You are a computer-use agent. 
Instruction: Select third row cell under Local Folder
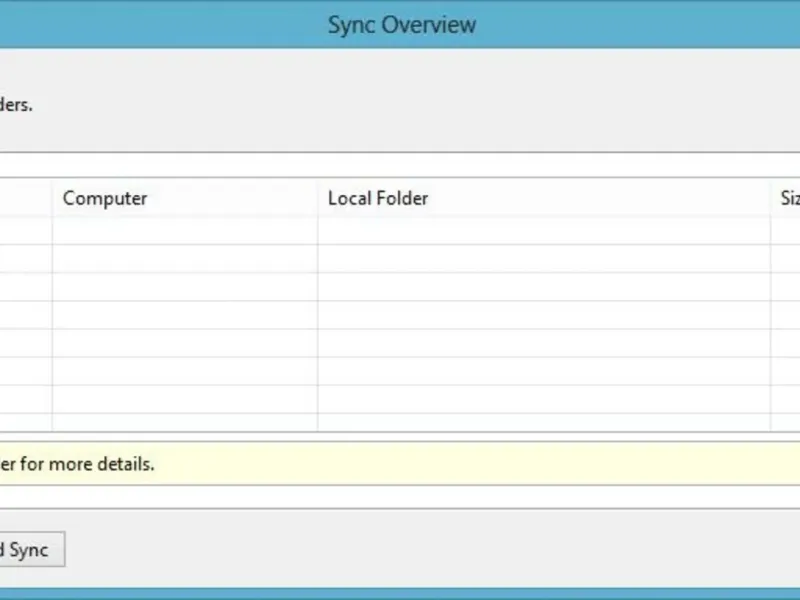point(544,287)
